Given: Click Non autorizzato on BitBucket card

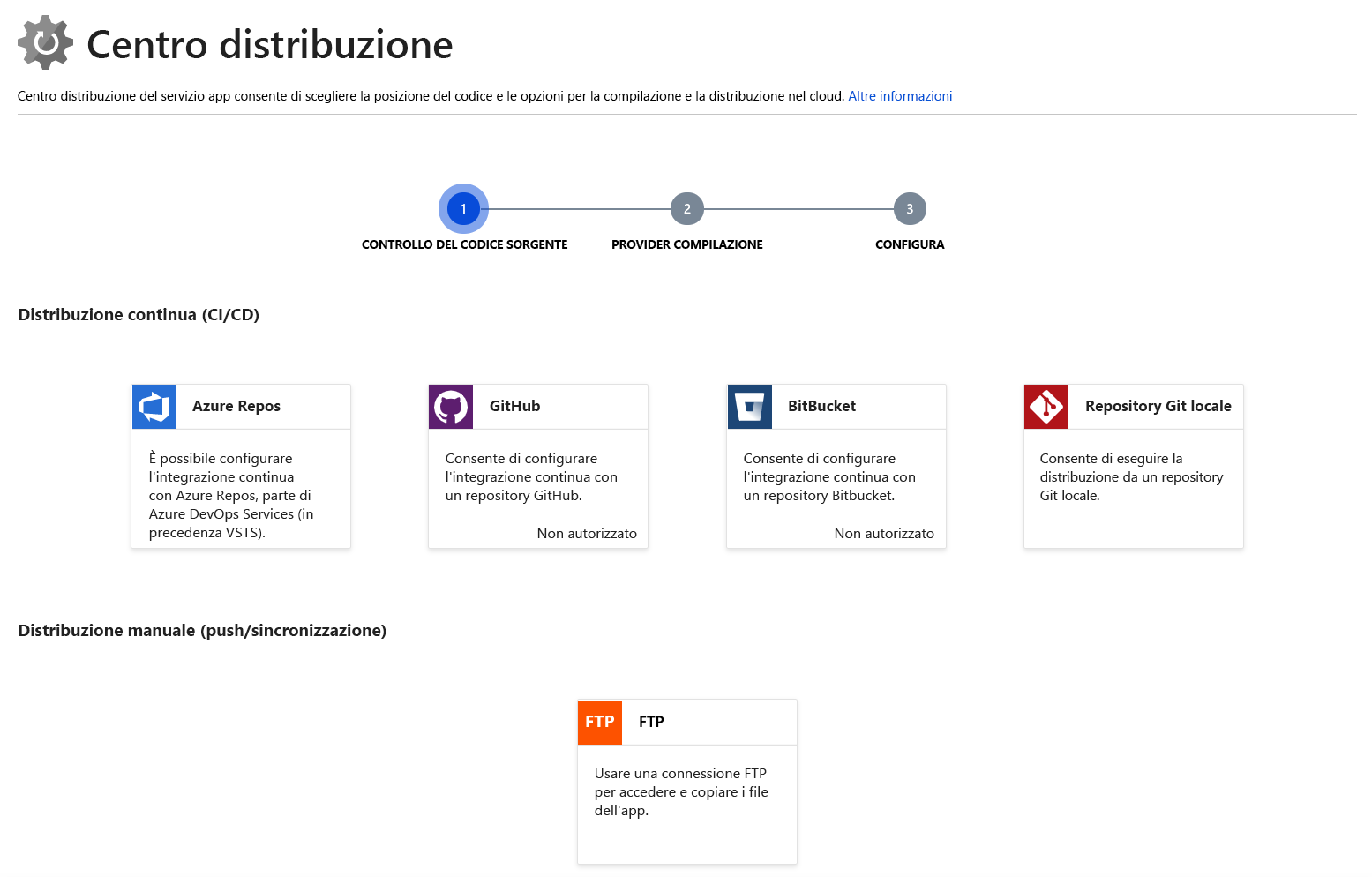Looking at the screenshot, I should pos(884,534).
